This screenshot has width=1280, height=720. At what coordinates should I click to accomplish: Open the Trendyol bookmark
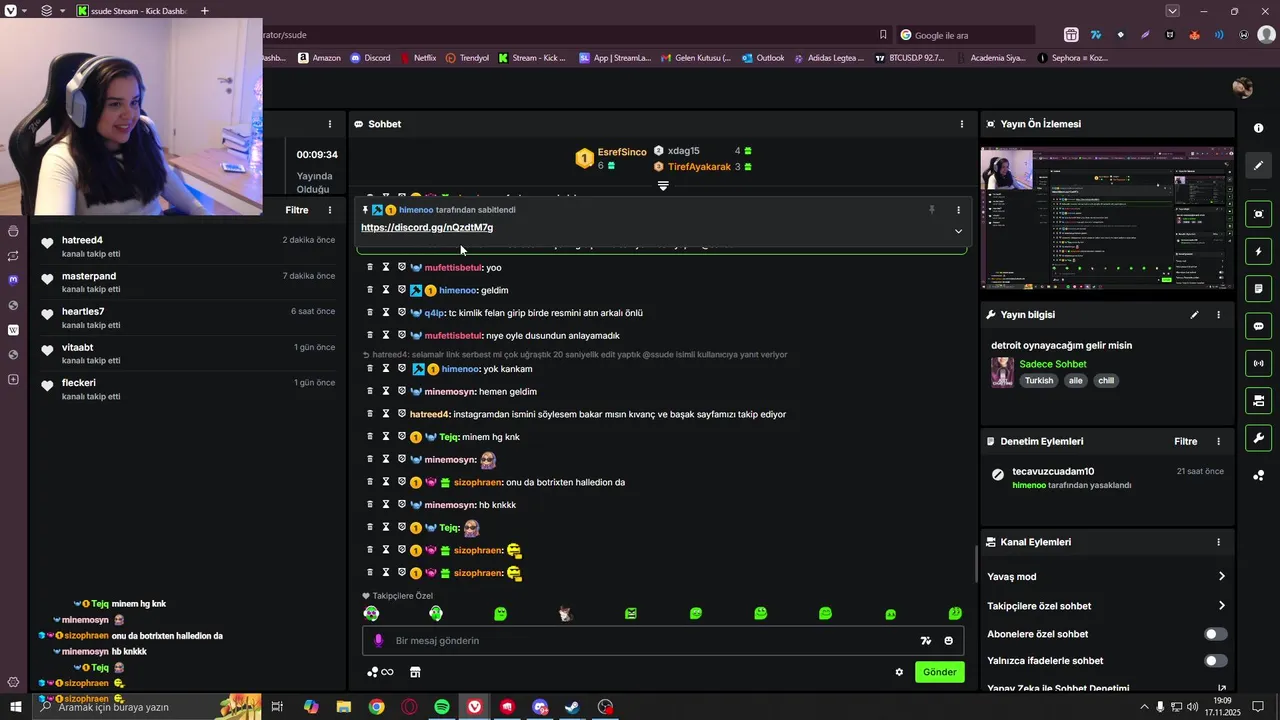click(467, 58)
